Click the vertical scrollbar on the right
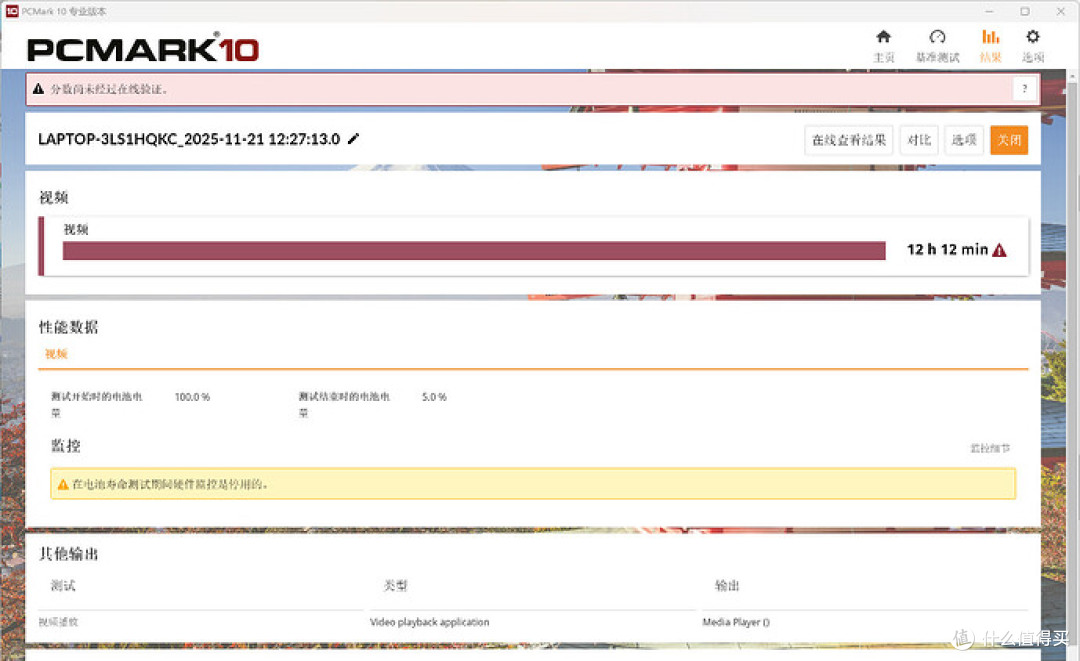Screen dimensions: 1080x661 [x=1072, y=365]
